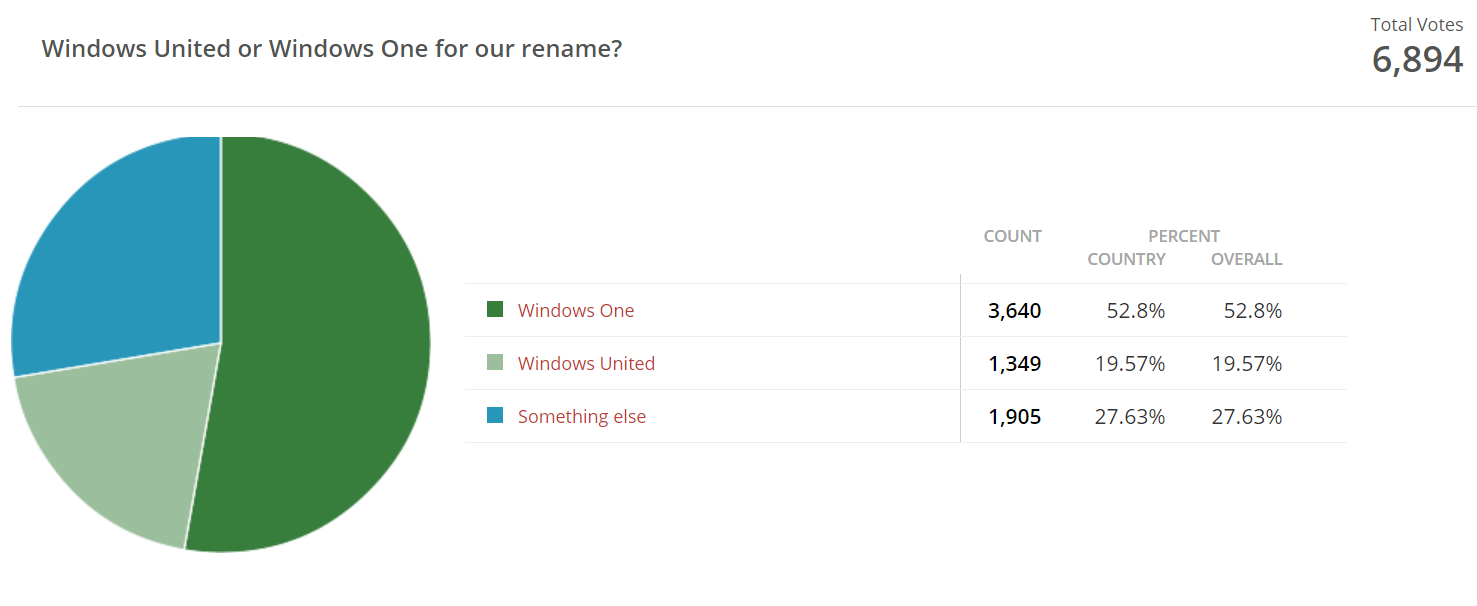The height and width of the screenshot is (606, 1477).
Task: Select the light green Windows United legend swatch
Action: pos(495,363)
